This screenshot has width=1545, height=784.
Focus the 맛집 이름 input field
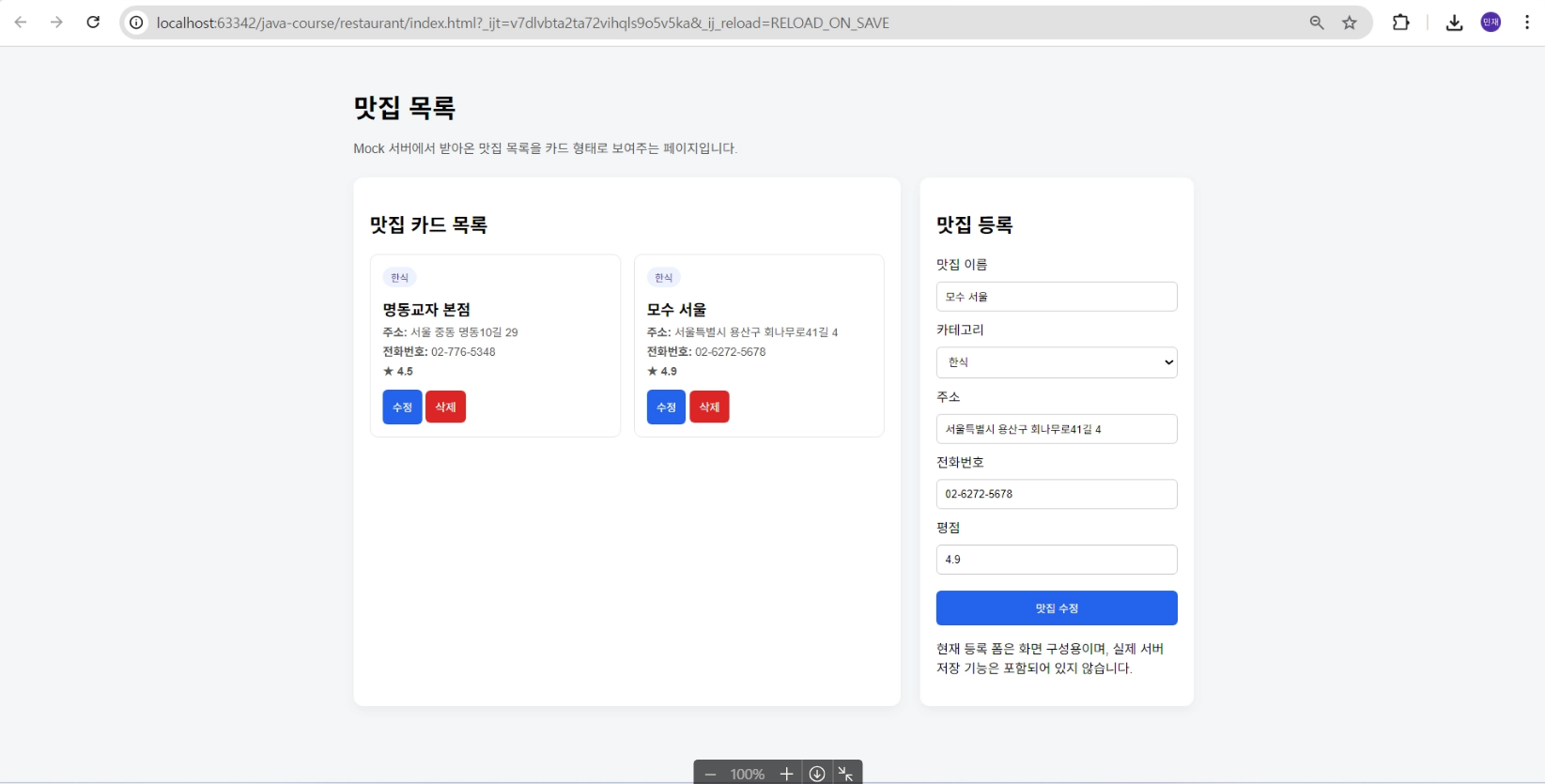tap(1057, 297)
